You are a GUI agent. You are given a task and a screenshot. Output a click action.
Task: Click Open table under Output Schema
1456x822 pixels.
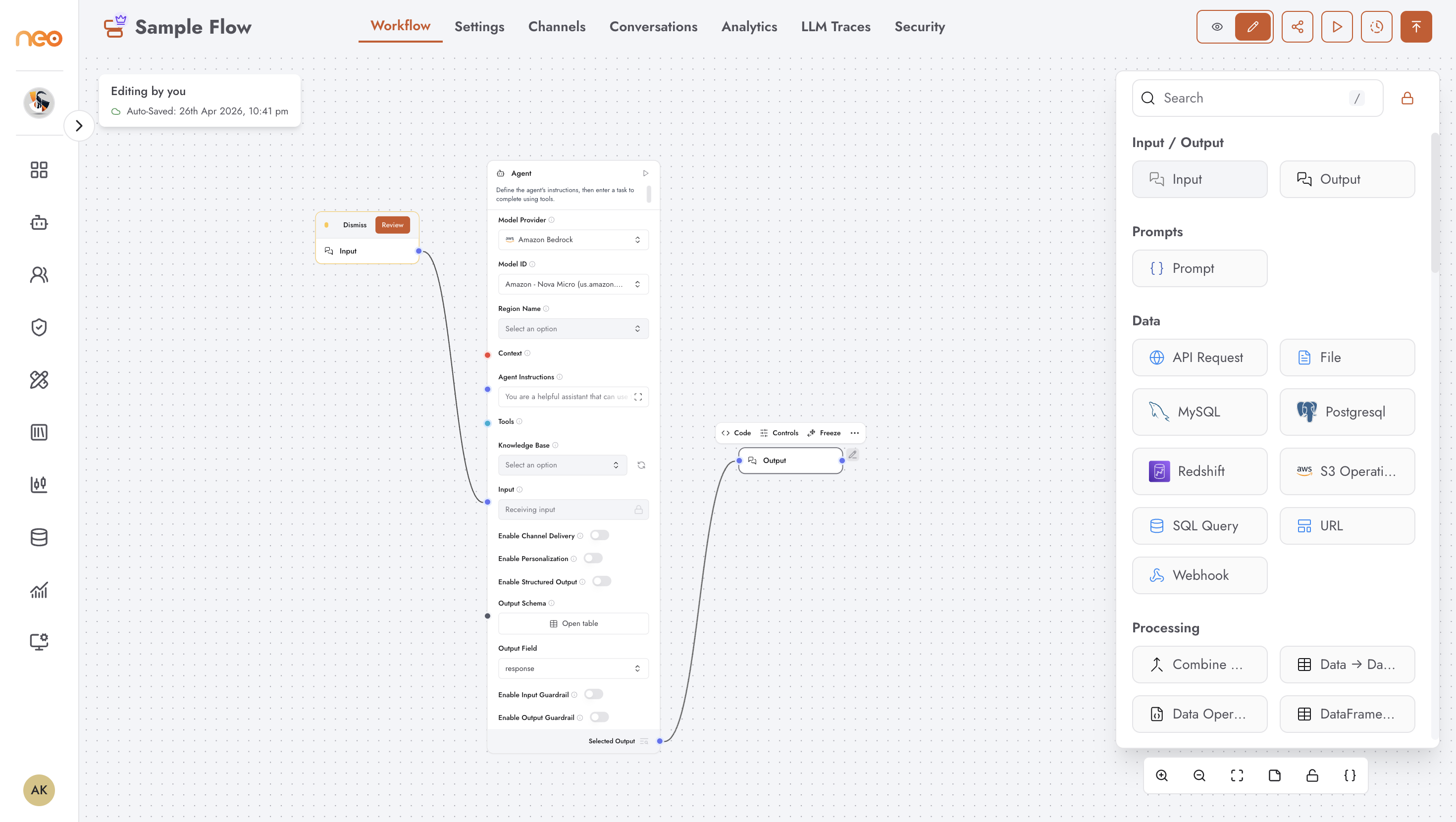[573, 623]
